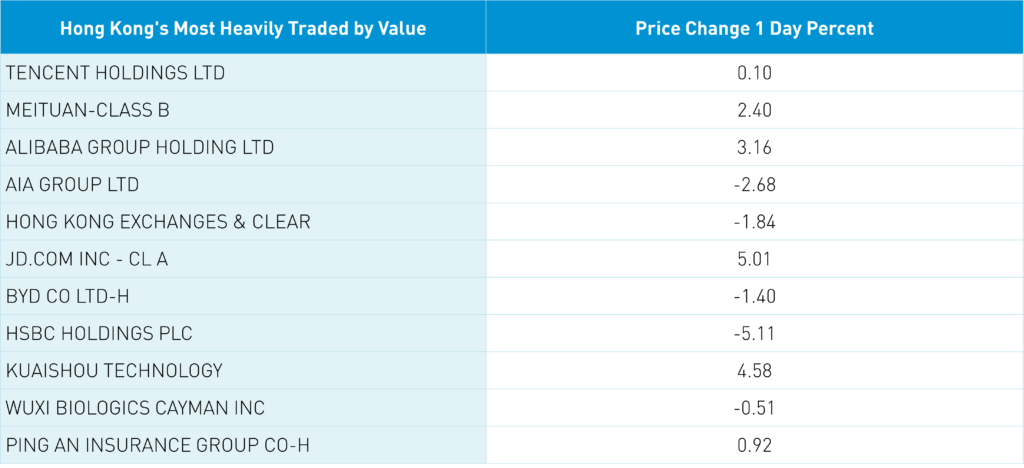Select JD.com's 5.01 percent change
This screenshot has height=468, width=1024.
[x=754, y=259]
